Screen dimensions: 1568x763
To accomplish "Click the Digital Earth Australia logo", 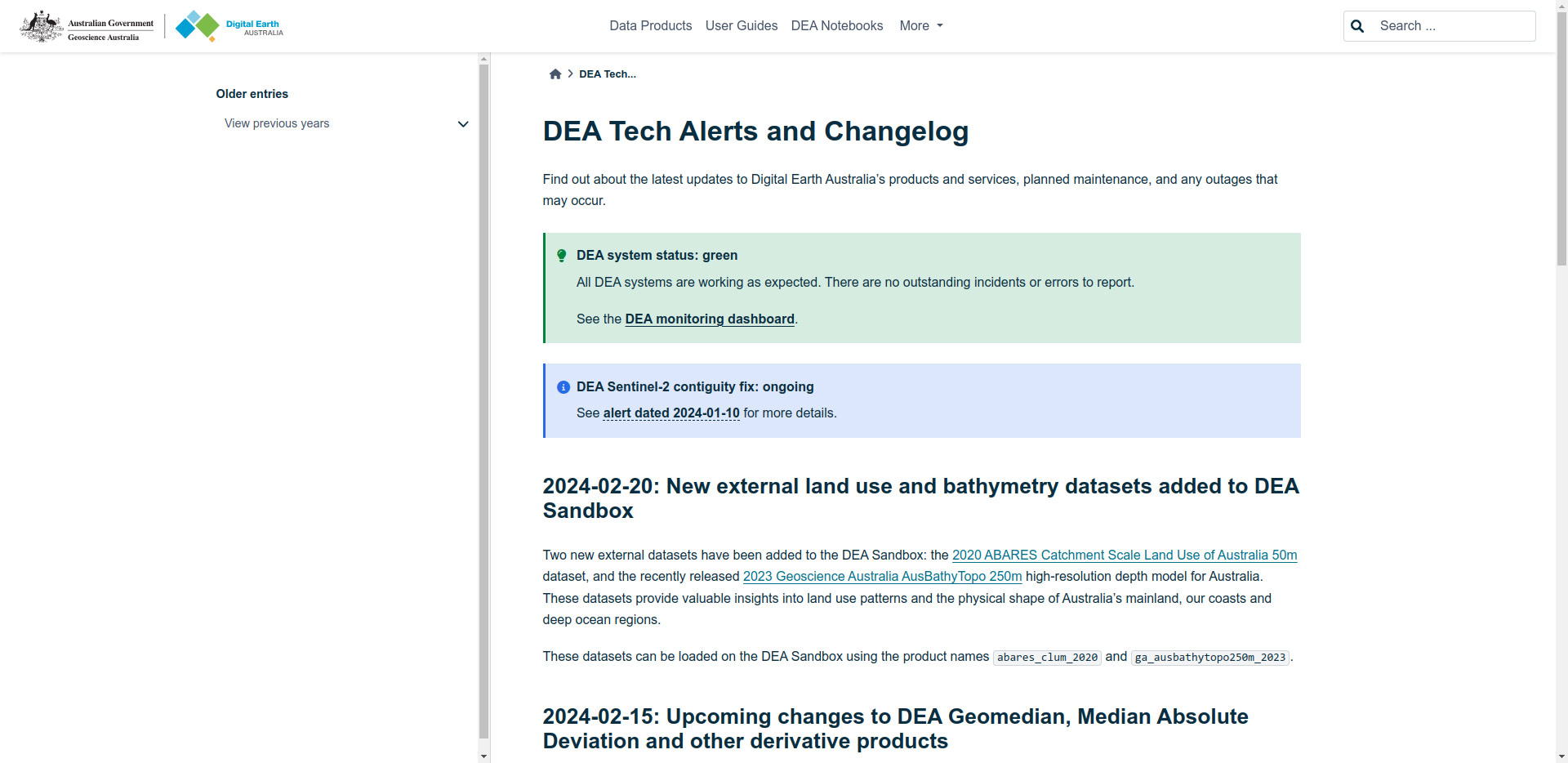I will point(229,26).
